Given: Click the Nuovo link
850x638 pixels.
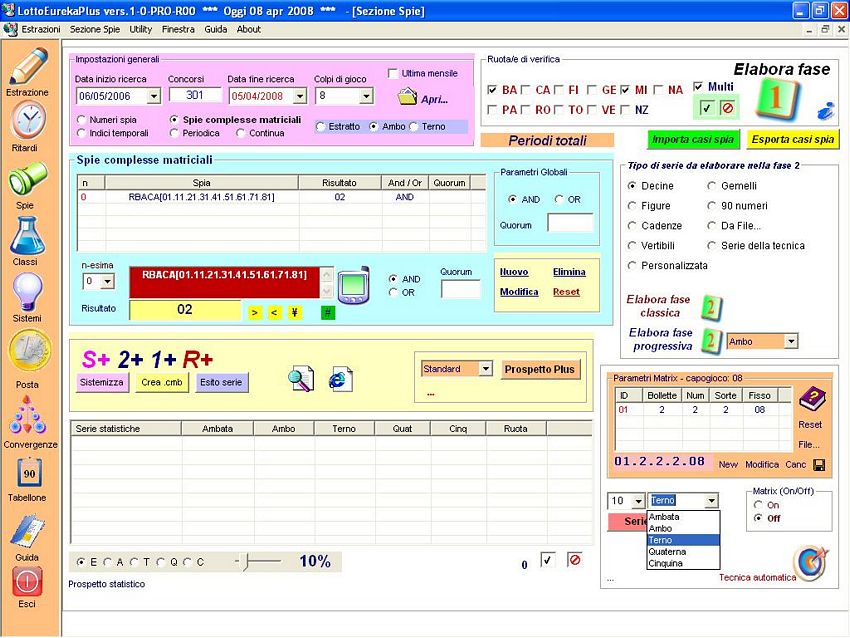Looking at the screenshot, I should [514, 272].
